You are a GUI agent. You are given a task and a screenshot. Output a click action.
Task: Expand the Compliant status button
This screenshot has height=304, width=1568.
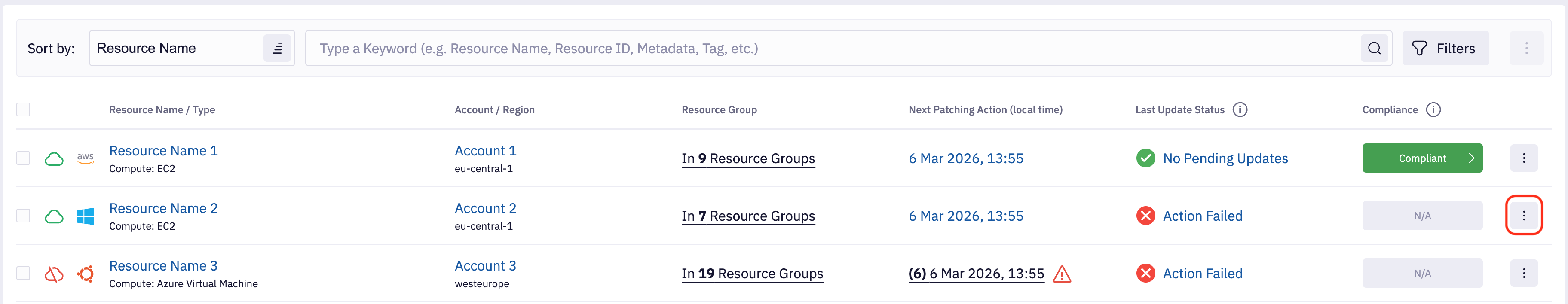(1421, 158)
